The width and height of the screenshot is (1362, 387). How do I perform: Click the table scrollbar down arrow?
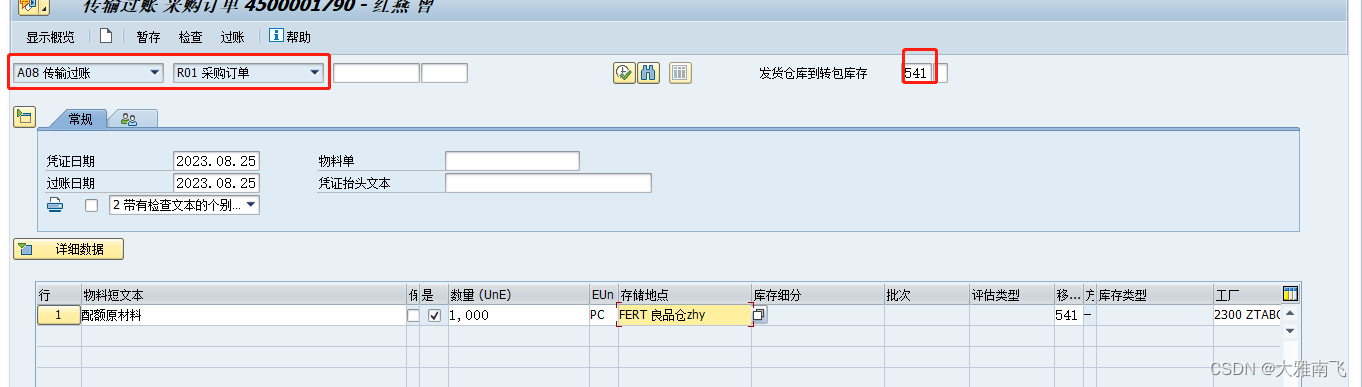click(1290, 330)
